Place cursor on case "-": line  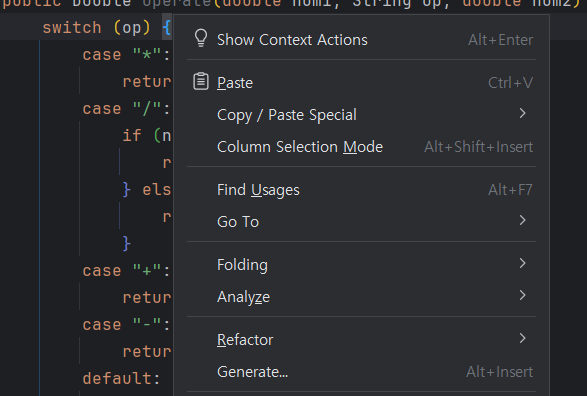tap(126, 325)
